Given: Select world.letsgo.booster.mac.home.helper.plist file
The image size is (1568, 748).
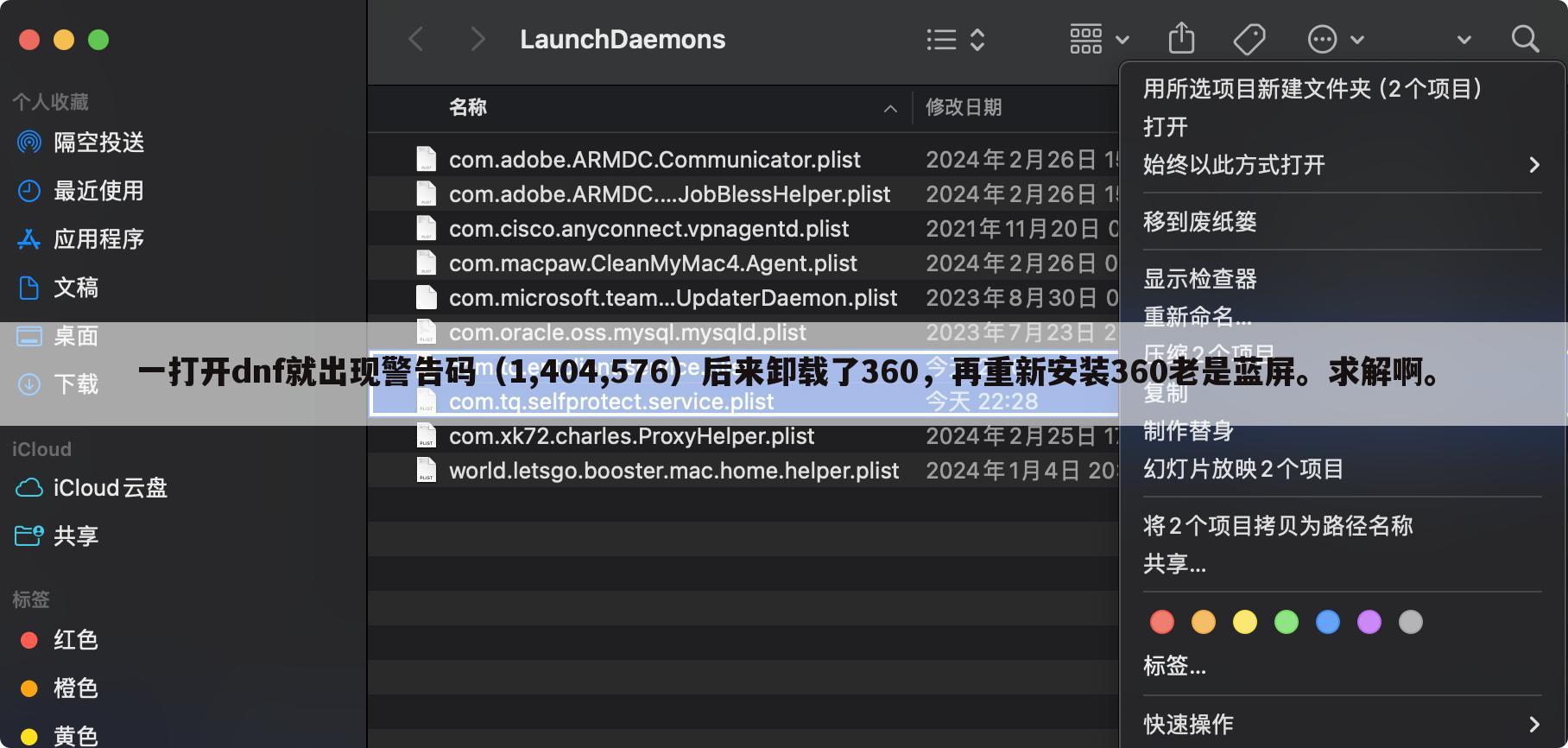Looking at the screenshot, I should [673, 471].
